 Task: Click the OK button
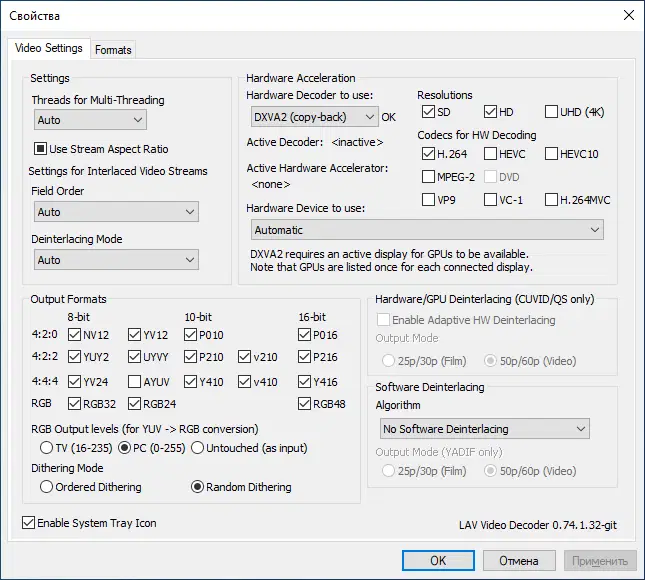point(438,561)
